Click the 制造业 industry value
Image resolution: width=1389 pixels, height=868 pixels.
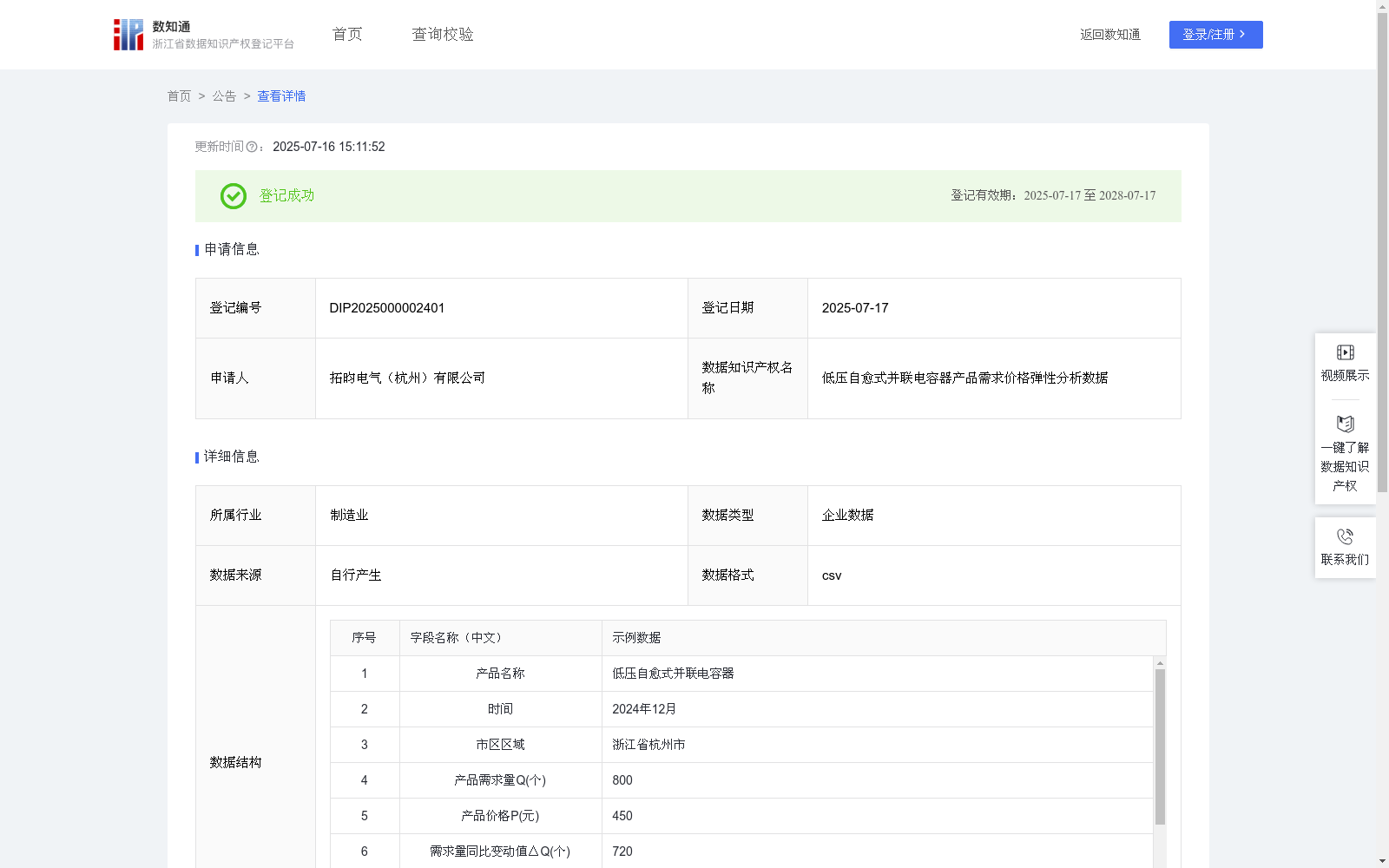349,516
